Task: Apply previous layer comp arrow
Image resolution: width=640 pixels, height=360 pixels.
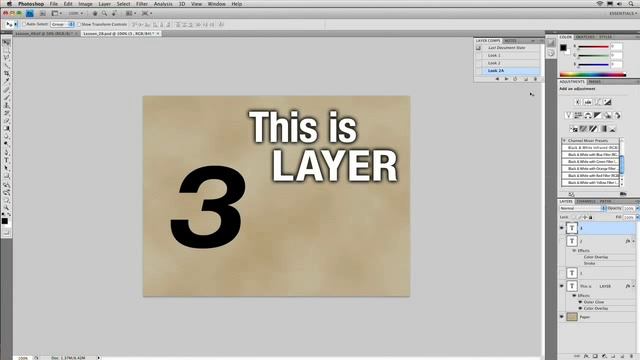Action: click(x=497, y=79)
